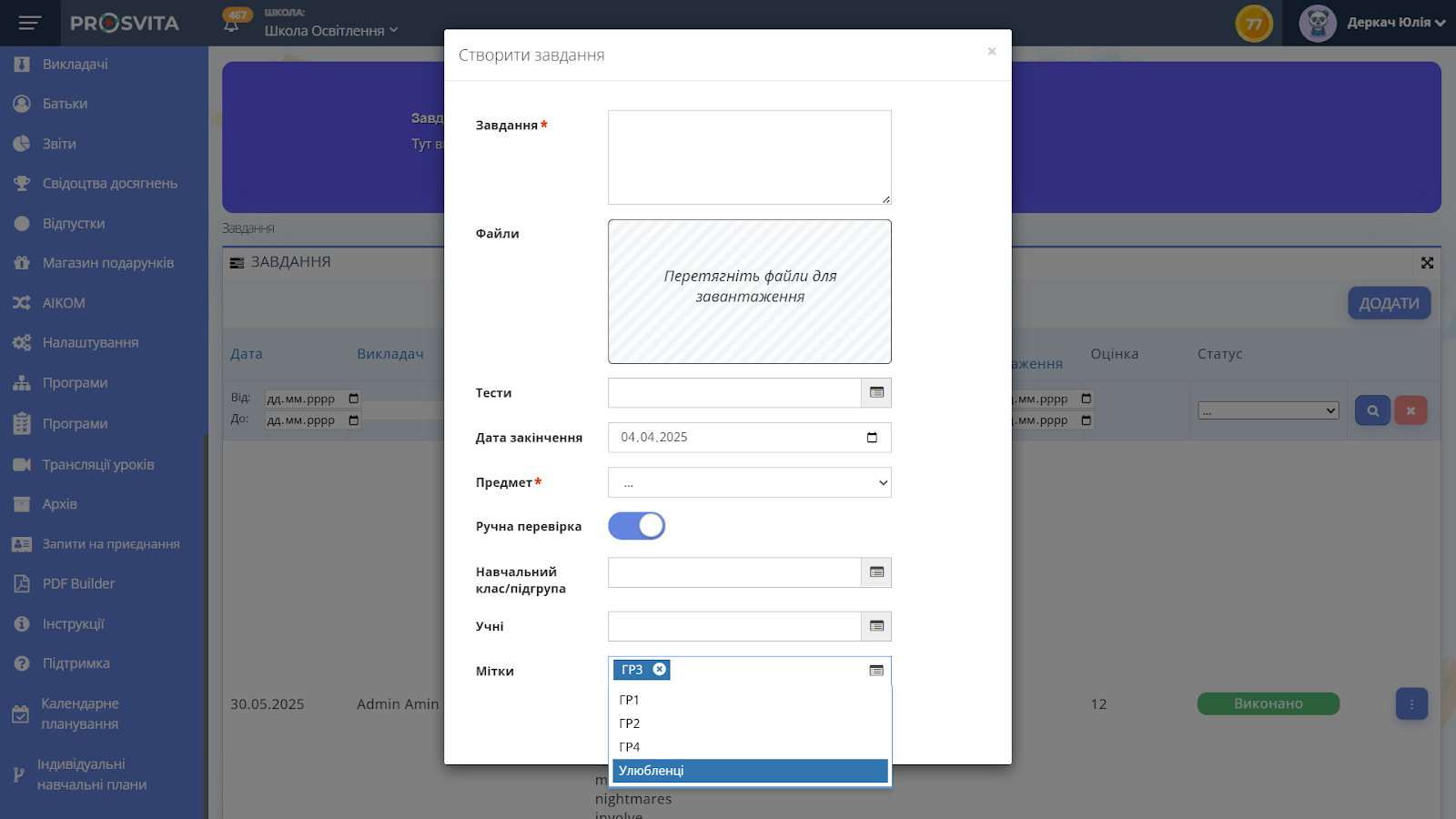The width and height of the screenshot is (1456, 819).
Task: Choose ГР1 in the tag dropdown
Action: pyautogui.click(x=630, y=700)
